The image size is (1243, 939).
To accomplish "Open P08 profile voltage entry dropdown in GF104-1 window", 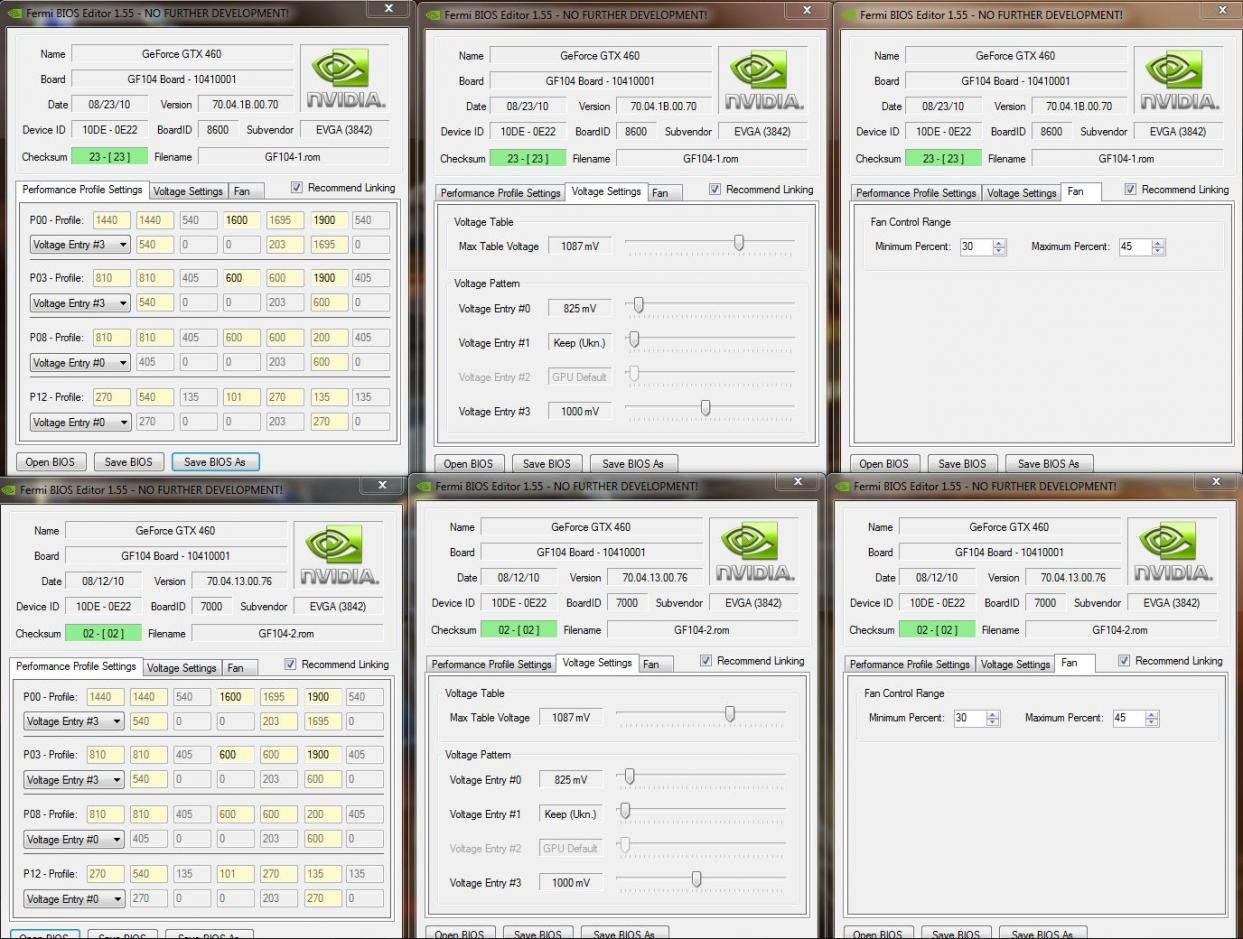I will click(80, 363).
